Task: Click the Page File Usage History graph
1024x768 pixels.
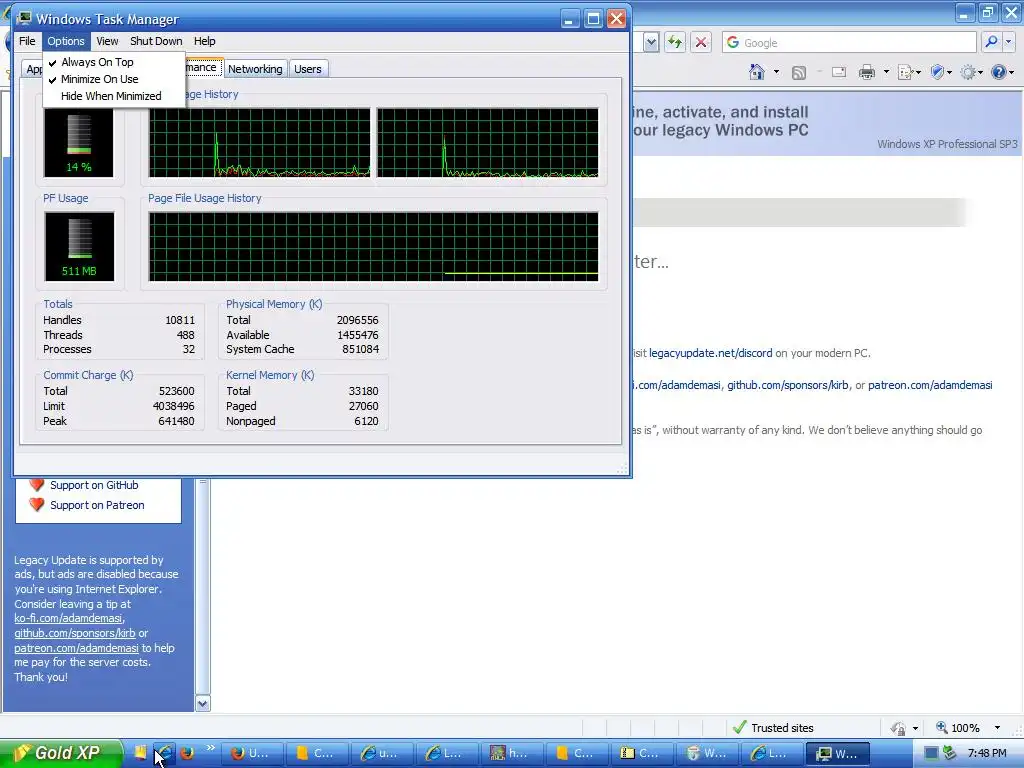Action: point(374,246)
